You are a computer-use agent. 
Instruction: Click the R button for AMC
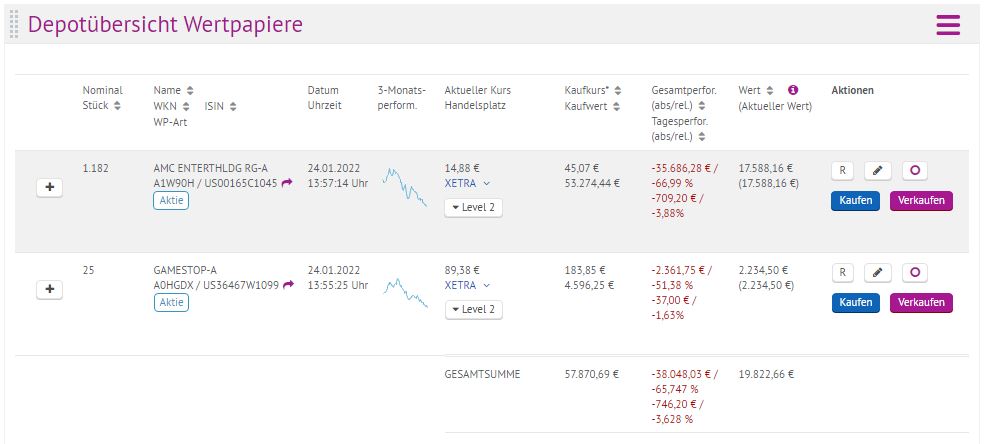(842, 171)
